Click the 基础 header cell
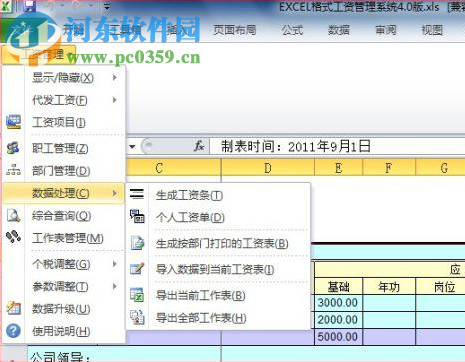Viewport: 465px width, 362px height. click(x=338, y=286)
